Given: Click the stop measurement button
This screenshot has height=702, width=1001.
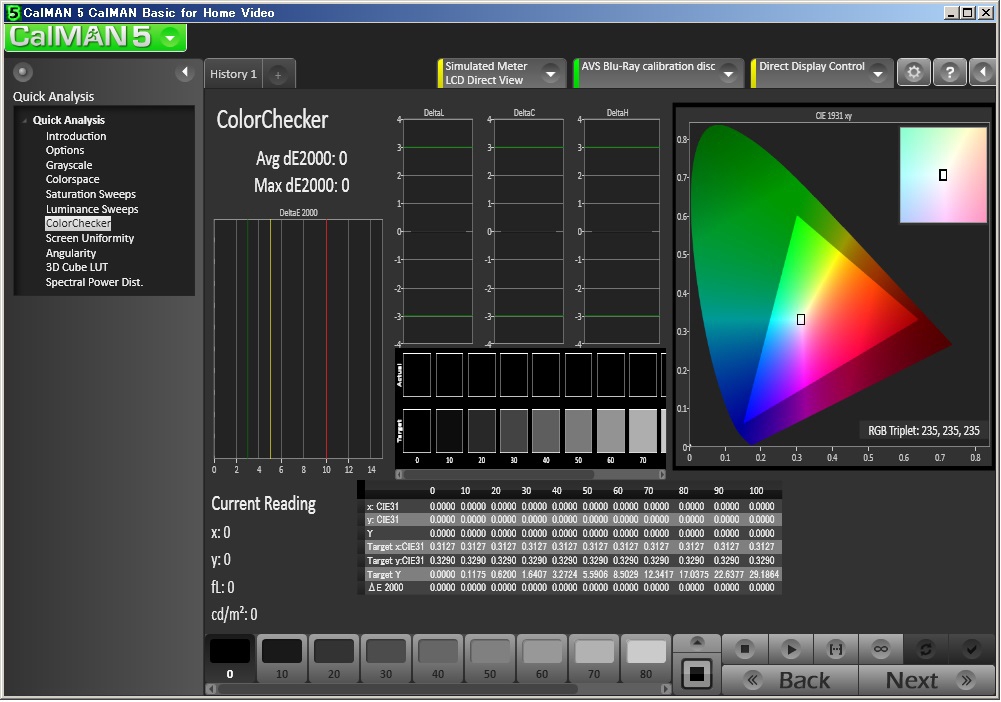Looking at the screenshot, I should [744, 649].
